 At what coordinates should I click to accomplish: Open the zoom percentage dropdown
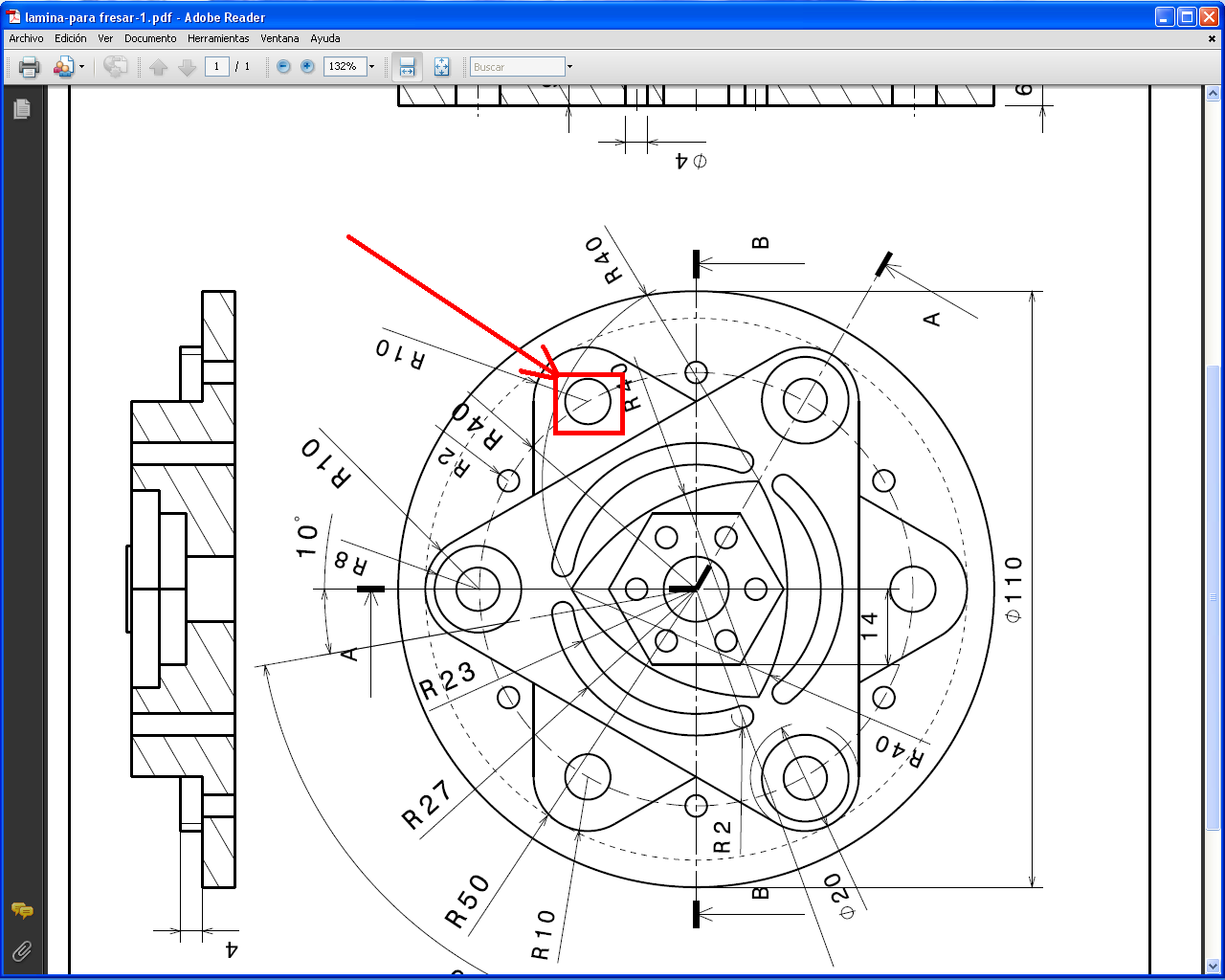pos(371,66)
